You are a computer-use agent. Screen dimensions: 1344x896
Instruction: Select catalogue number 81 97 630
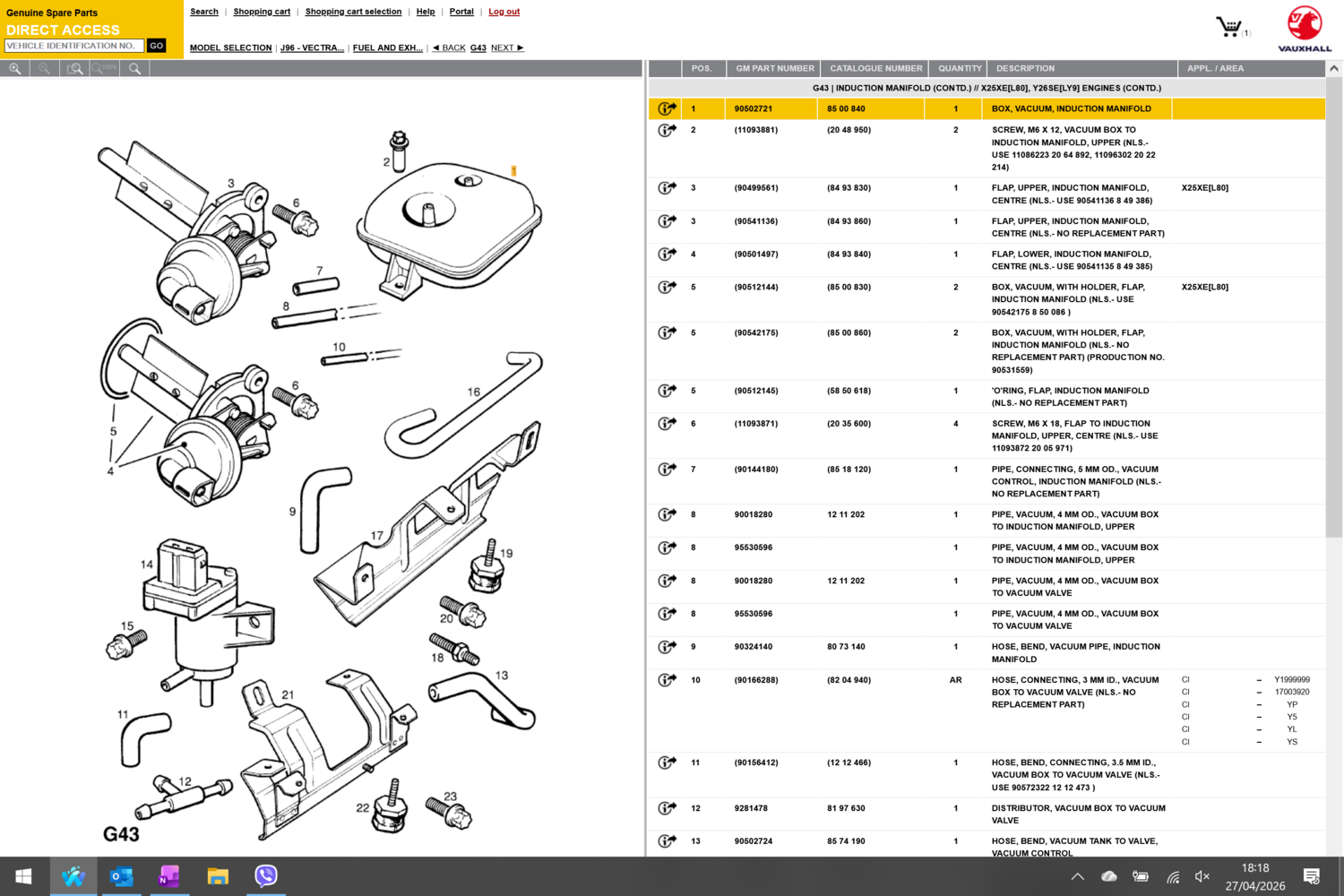846,808
